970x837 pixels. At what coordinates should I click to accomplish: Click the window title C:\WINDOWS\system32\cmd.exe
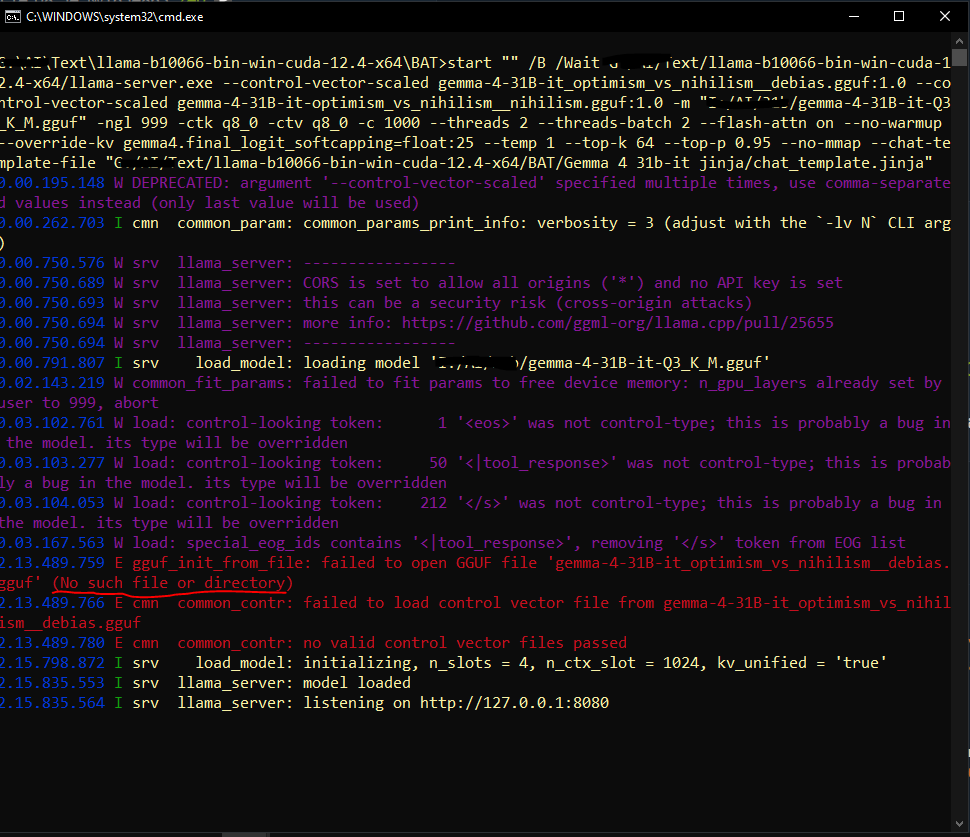coord(114,17)
